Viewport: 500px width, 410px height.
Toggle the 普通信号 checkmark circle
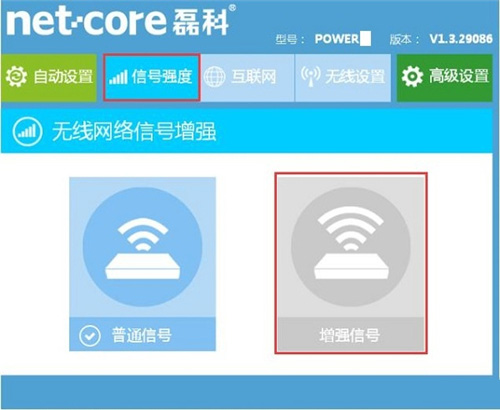(x=90, y=335)
